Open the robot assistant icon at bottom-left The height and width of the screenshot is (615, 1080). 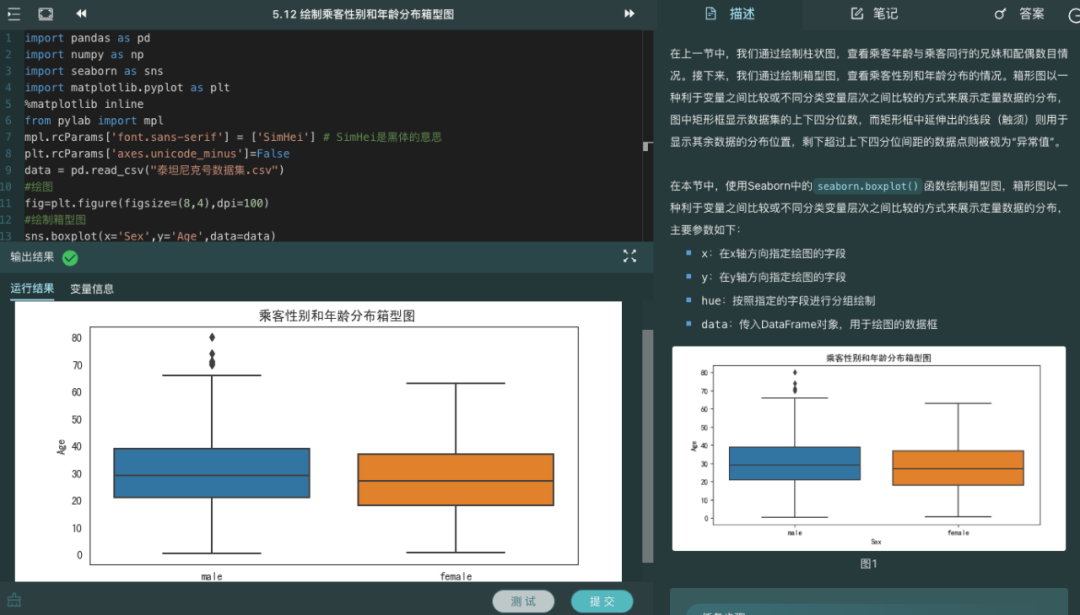click(14, 601)
